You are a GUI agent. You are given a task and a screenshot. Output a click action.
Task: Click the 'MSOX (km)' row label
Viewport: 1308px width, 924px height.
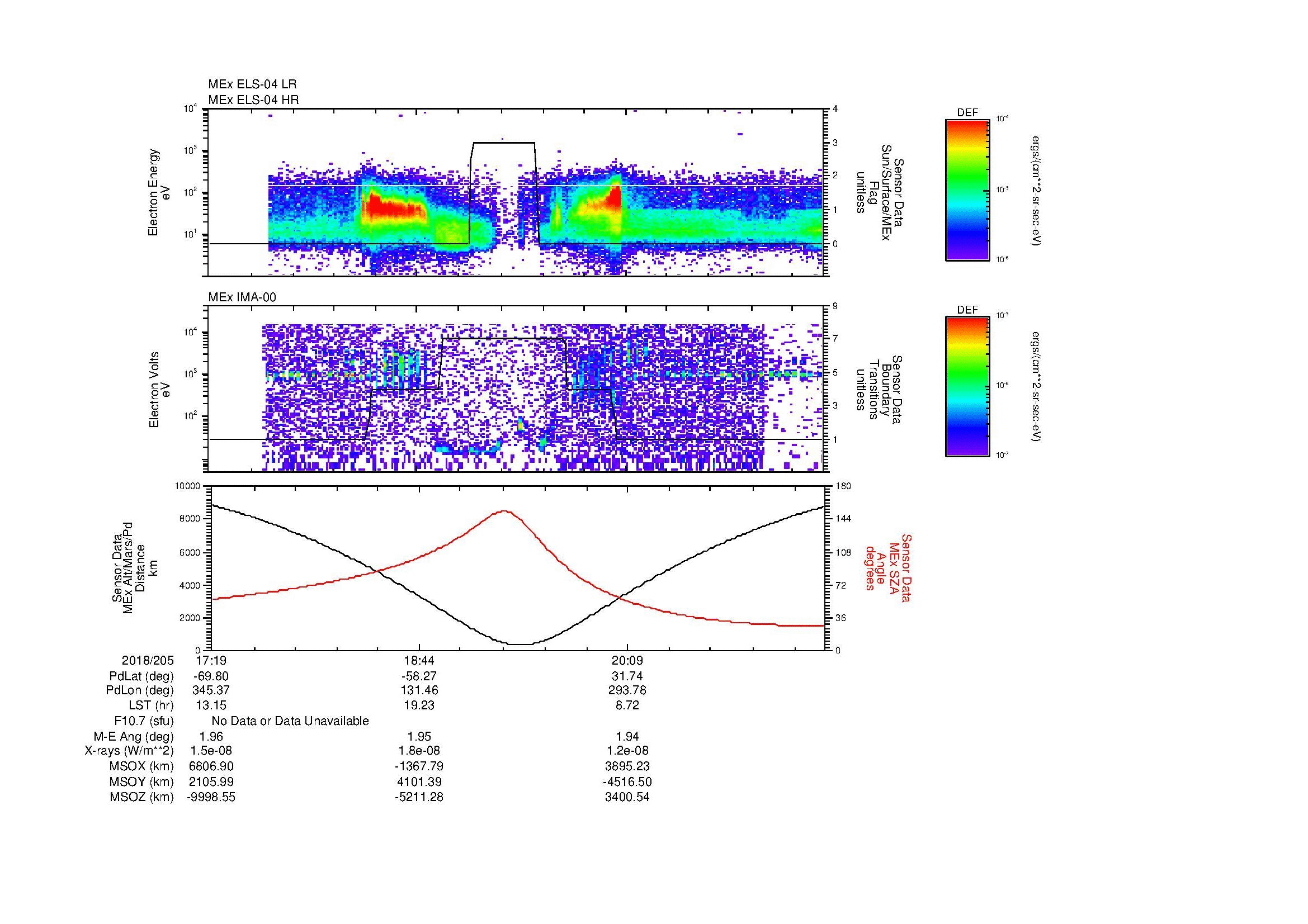point(141,766)
